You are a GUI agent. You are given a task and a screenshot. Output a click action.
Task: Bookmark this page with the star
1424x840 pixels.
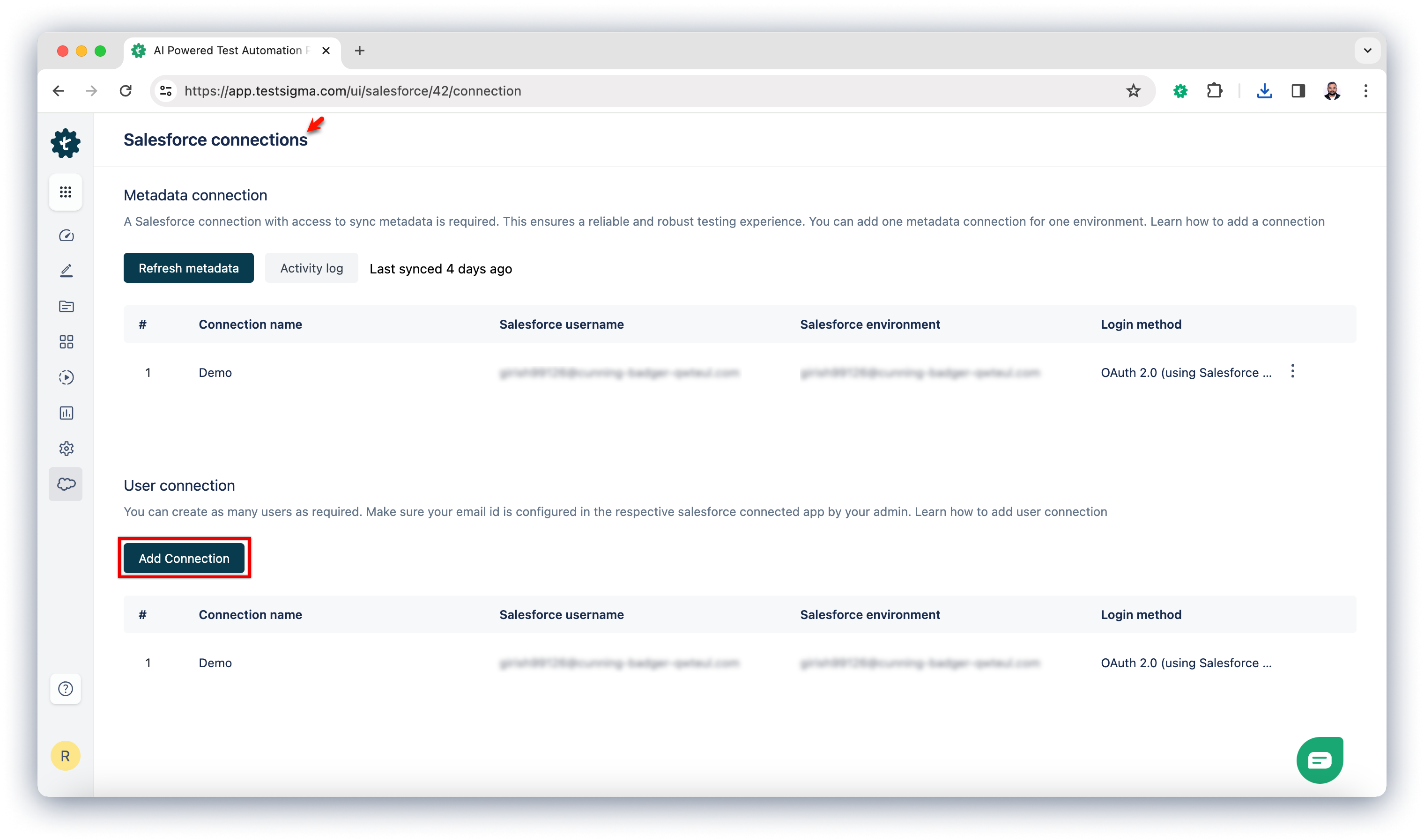[1133, 90]
